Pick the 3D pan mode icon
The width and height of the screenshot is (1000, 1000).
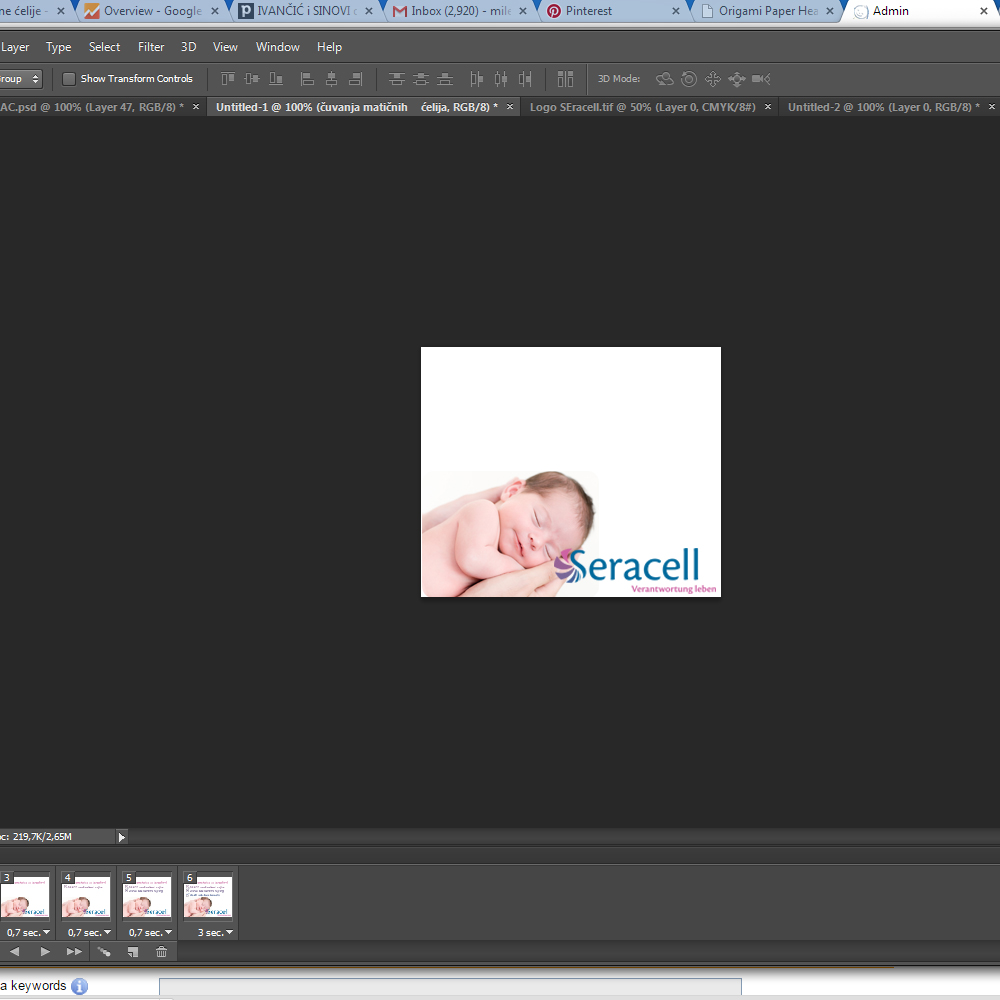[x=713, y=79]
